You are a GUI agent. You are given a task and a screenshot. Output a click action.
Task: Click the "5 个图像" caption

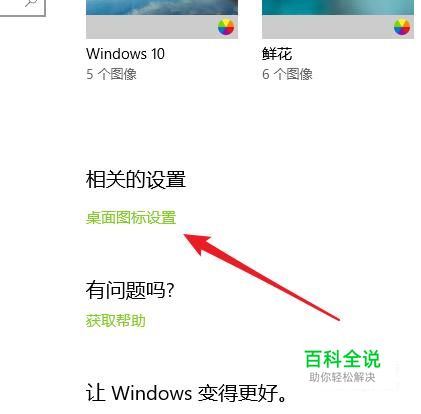[111, 74]
